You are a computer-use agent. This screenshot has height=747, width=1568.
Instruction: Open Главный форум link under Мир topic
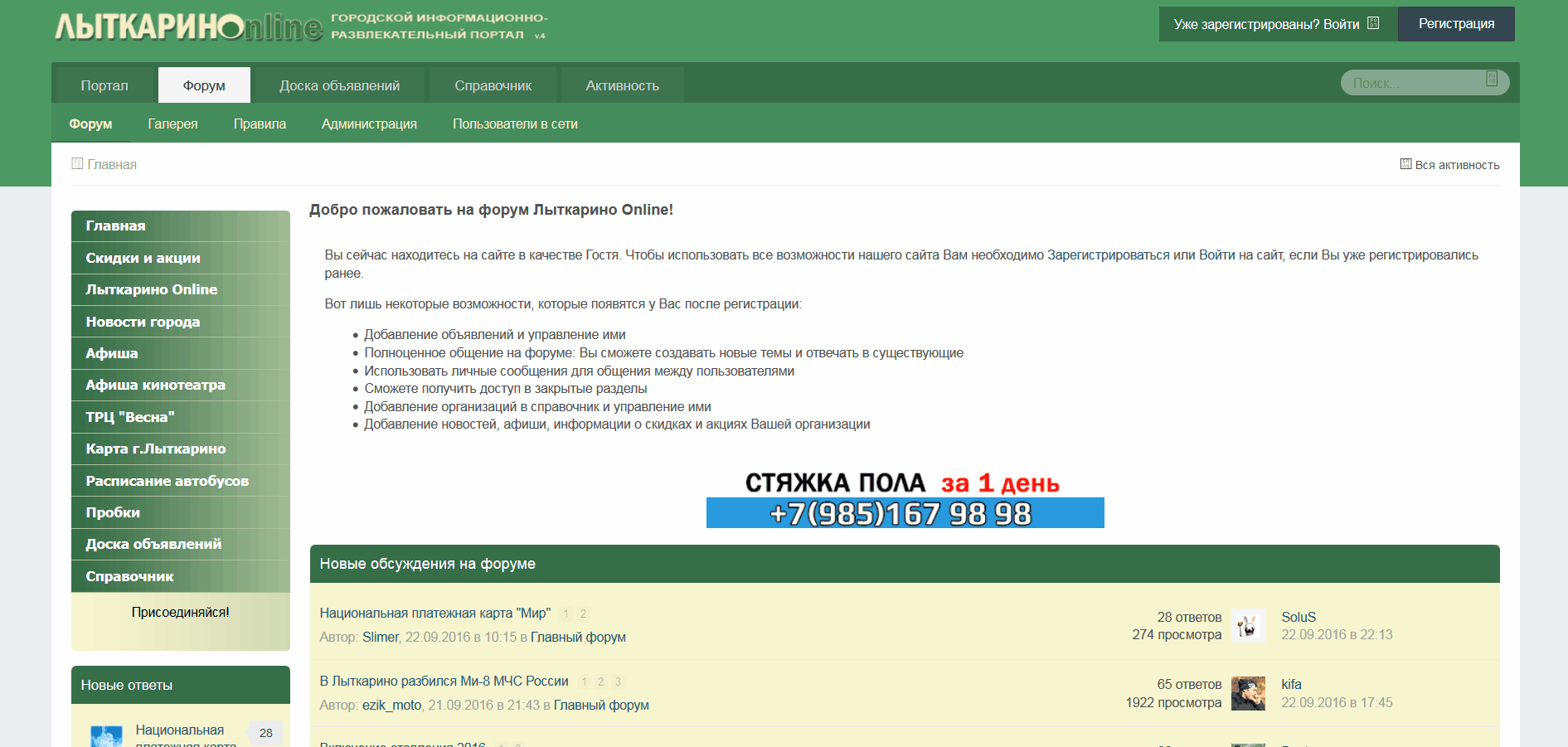[578, 637]
